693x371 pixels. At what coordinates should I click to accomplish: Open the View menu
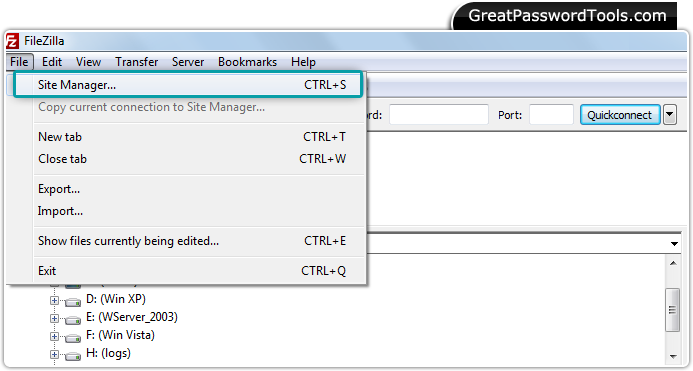88,62
